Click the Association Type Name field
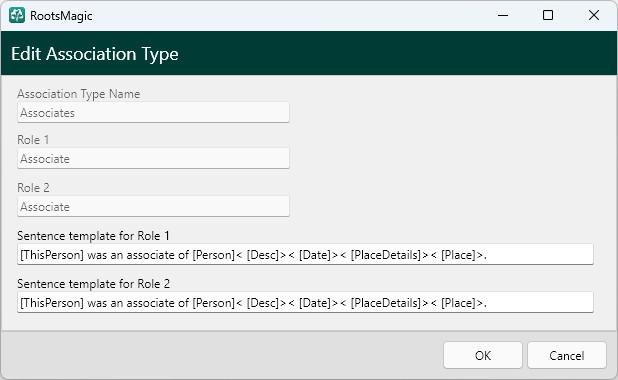Image resolution: width=618 pixels, height=380 pixels. [x=153, y=113]
